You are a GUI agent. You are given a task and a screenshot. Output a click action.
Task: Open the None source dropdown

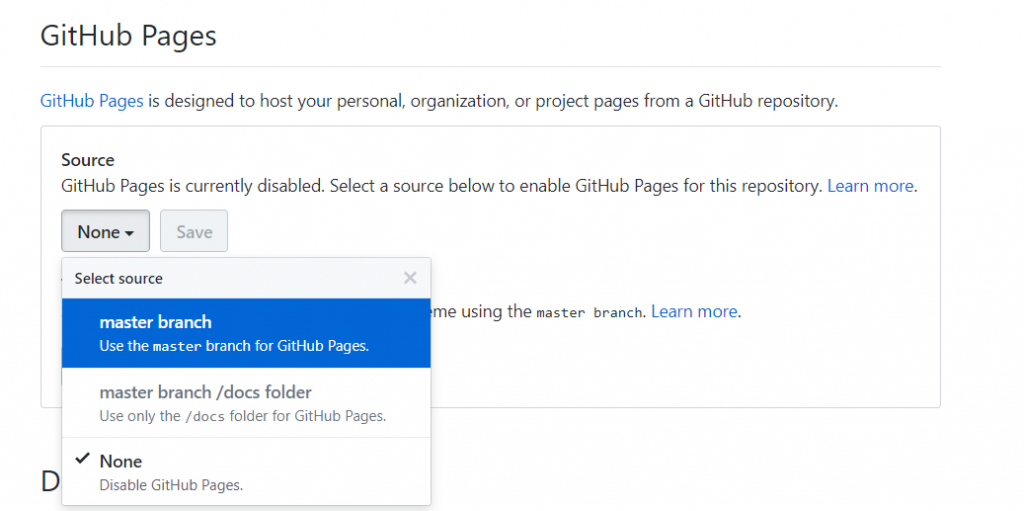(105, 231)
